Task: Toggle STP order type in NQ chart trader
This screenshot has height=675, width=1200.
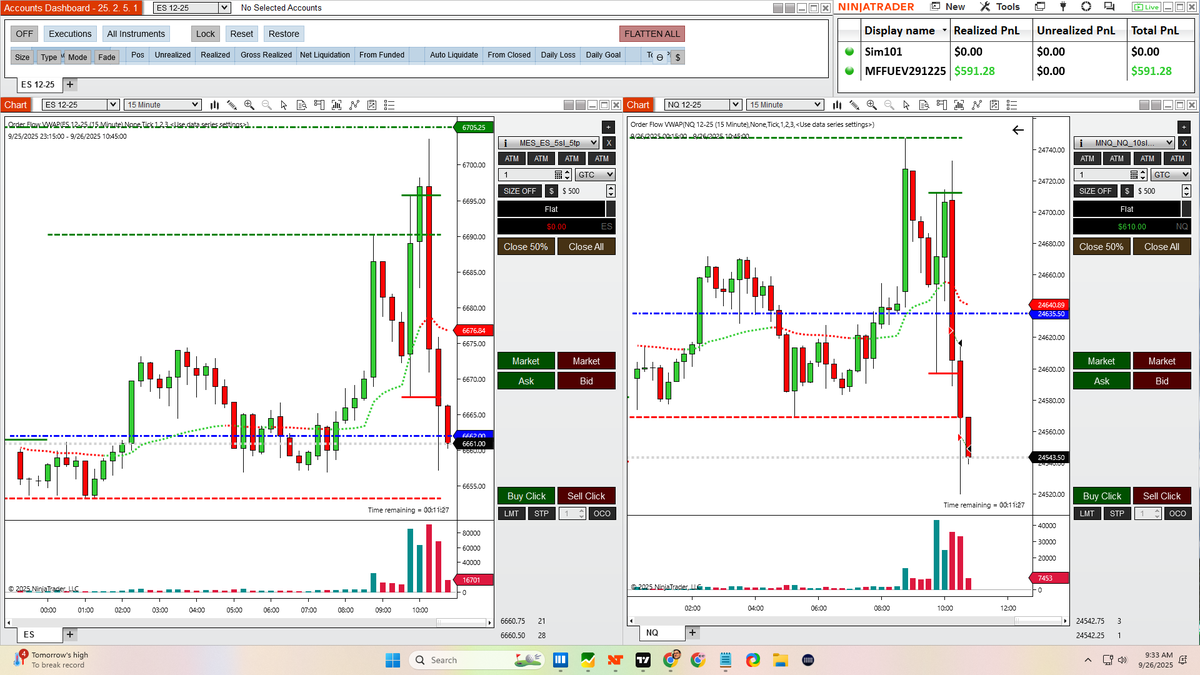Action: pyautogui.click(x=1118, y=513)
